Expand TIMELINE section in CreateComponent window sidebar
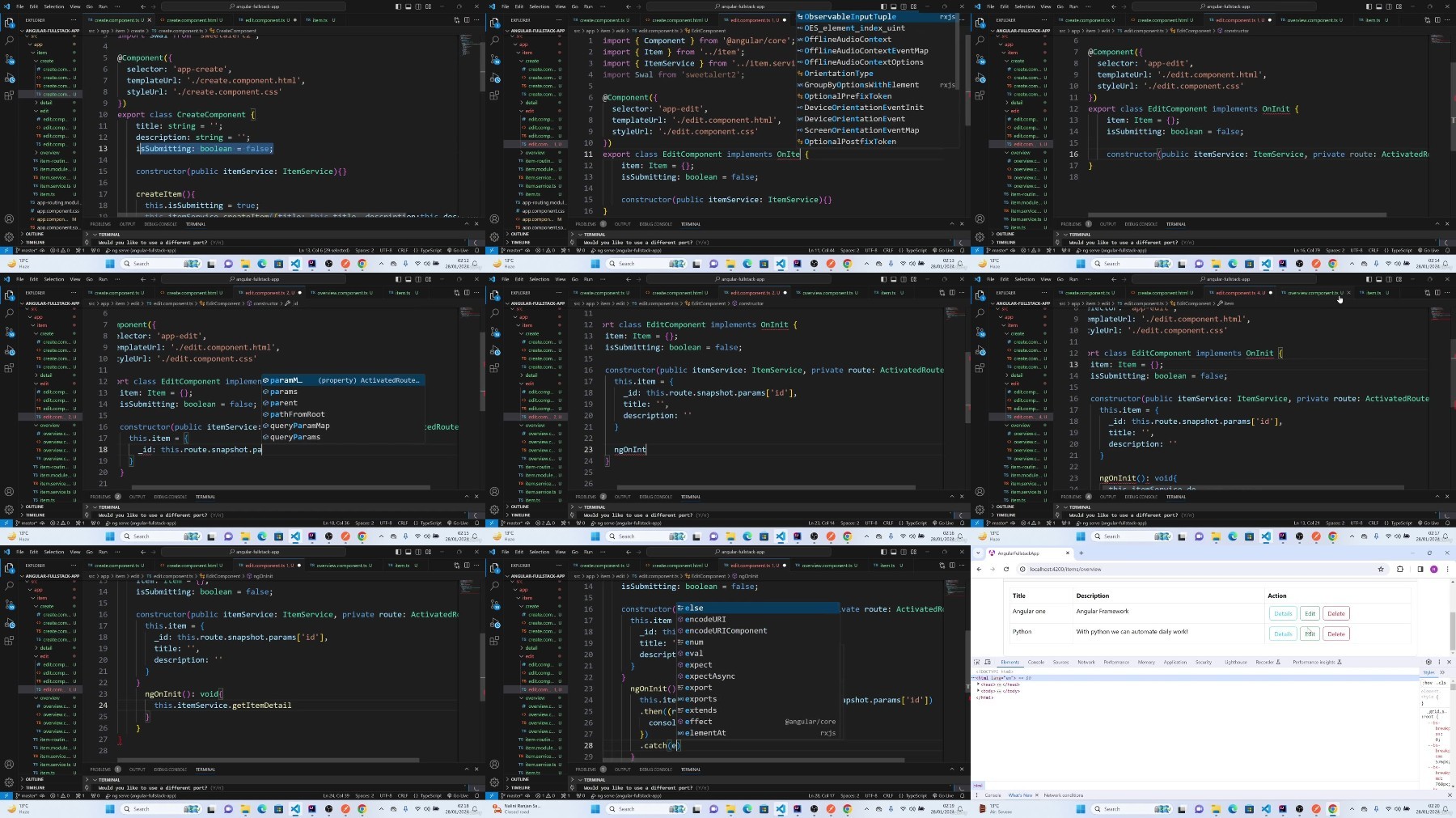Image resolution: width=1456 pixels, height=818 pixels. point(34,242)
